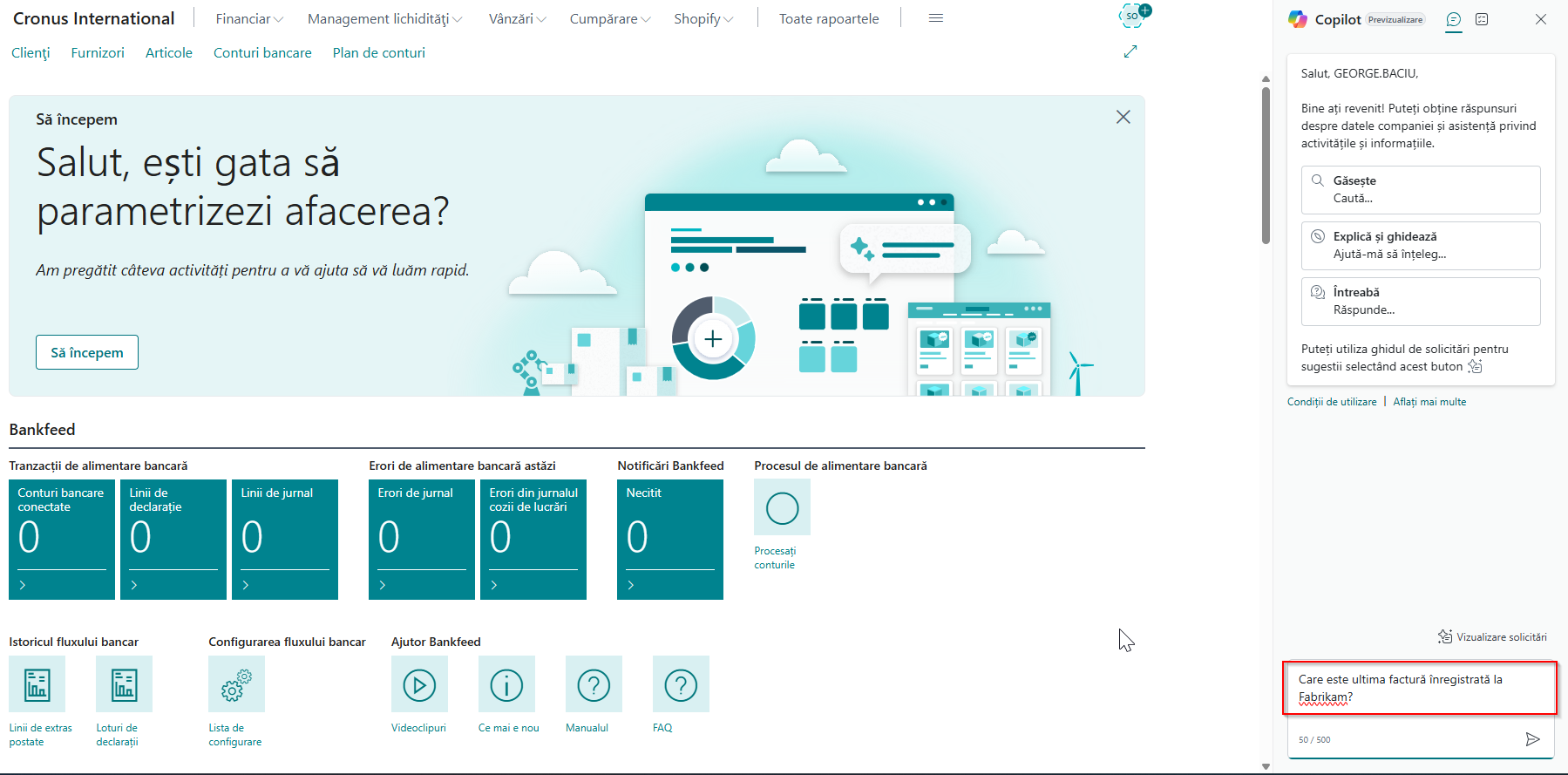This screenshot has height=775, width=1568.
Task: Expand the Vânzări dropdown menu
Action: [517, 18]
